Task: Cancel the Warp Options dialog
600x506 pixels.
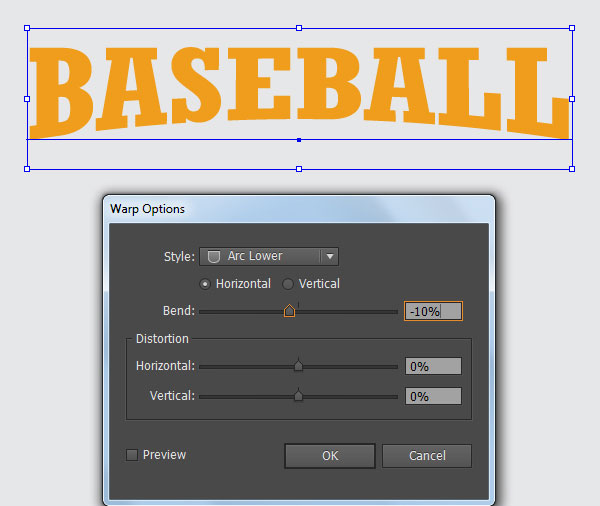Action: [427, 455]
